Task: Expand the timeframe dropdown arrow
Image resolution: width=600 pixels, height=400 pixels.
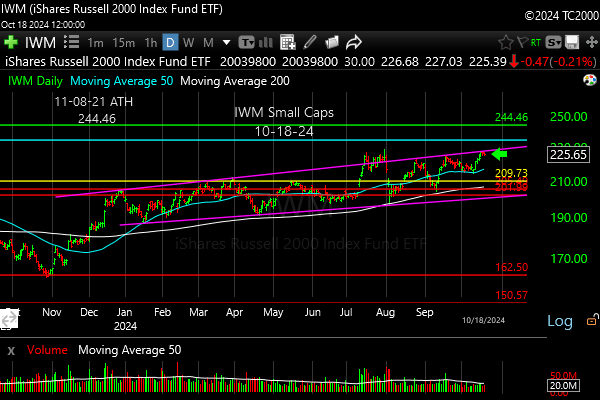Action: (x=227, y=42)
